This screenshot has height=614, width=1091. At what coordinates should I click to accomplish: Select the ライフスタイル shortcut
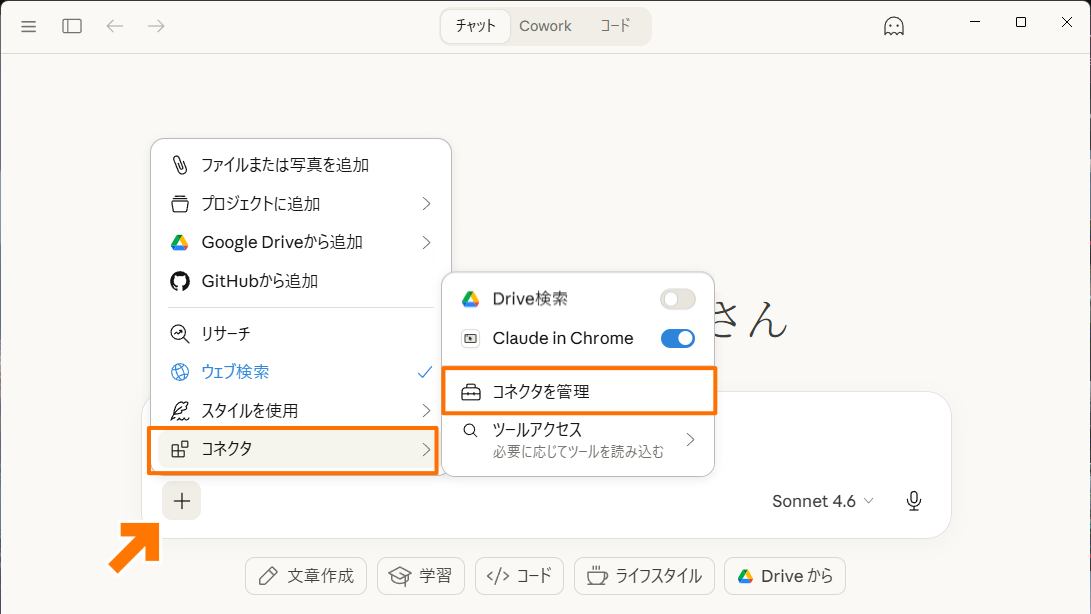[643, 576]
